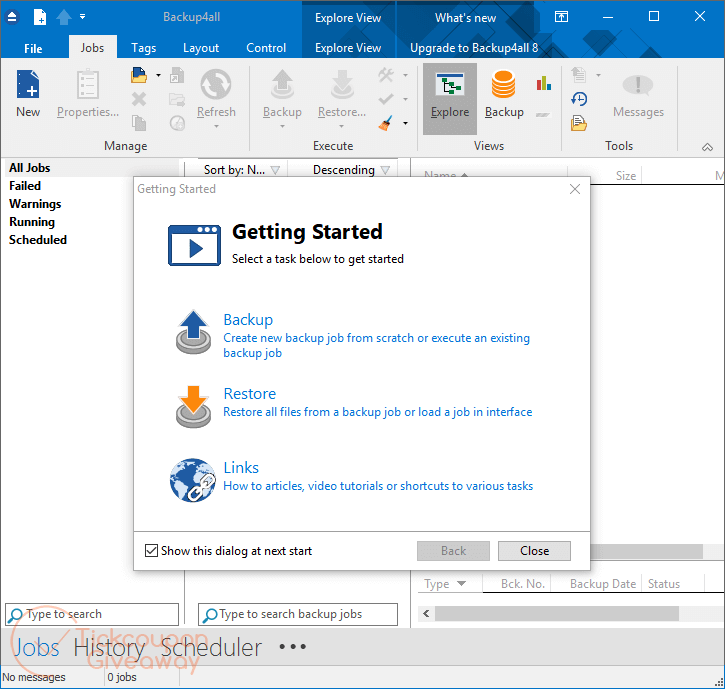Click the Refresh icon in the Manage group

tap(216, 84)
